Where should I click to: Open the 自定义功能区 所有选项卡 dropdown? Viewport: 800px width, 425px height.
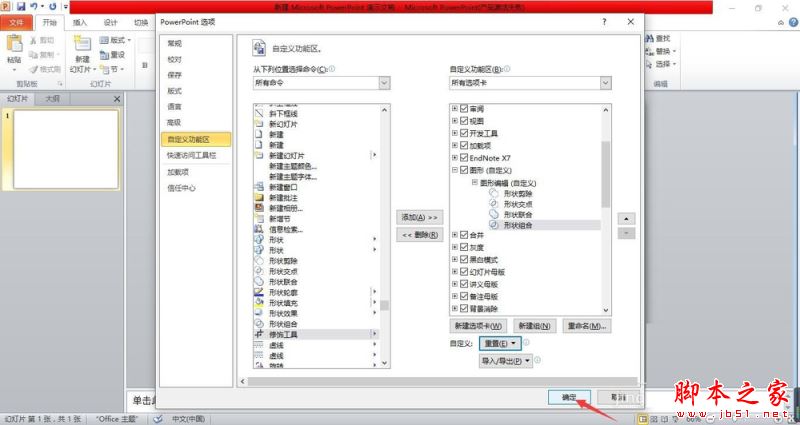click(606, 83)
